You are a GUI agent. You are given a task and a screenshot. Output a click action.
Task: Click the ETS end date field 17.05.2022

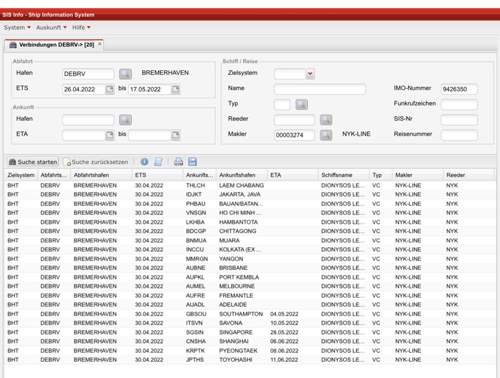(150, 89)
